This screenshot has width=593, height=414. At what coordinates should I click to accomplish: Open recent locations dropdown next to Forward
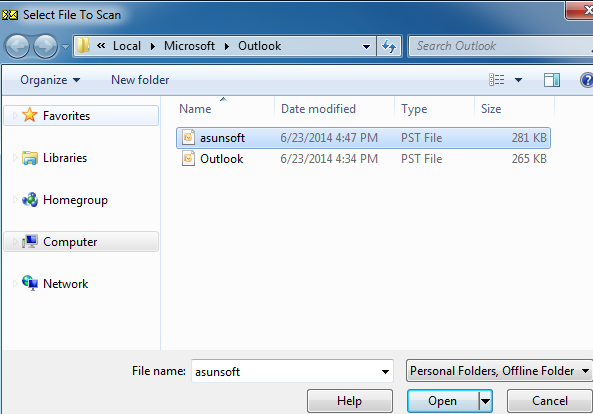click(65, 47)
